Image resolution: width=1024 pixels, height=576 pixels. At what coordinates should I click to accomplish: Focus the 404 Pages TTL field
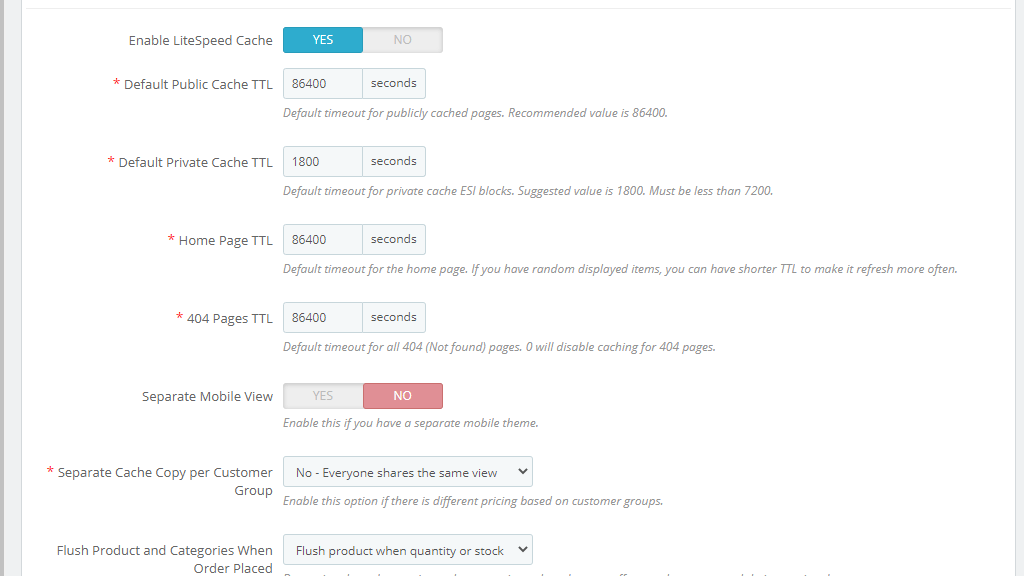pos(323,317)
